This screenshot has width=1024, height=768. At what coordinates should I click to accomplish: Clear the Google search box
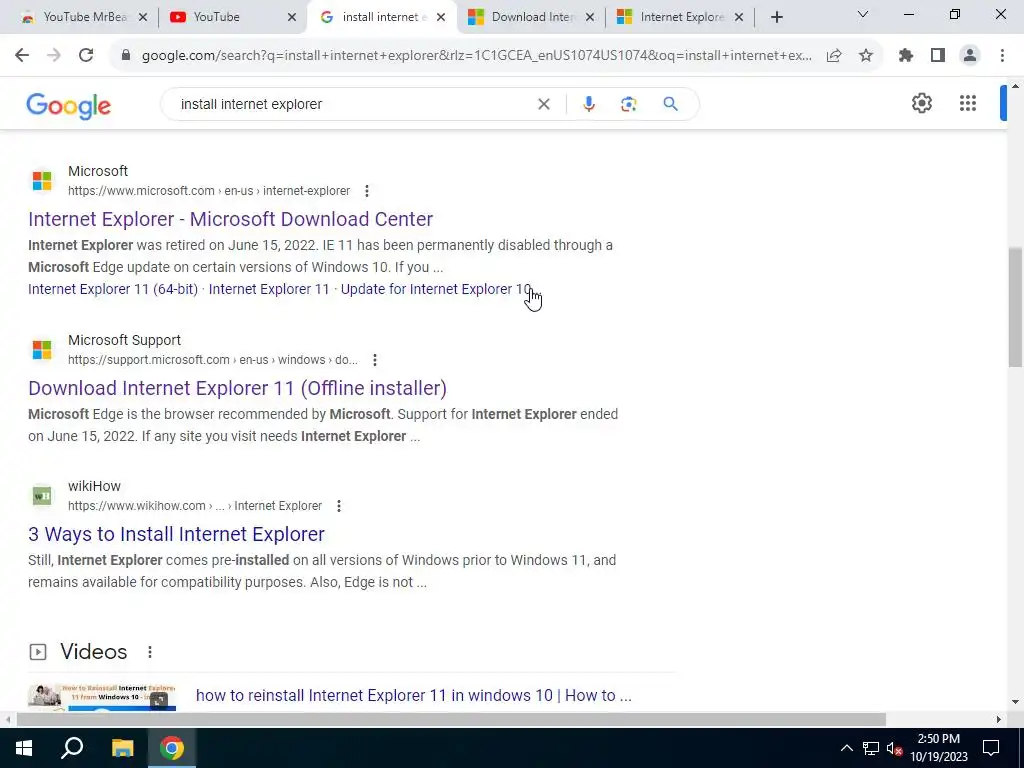pyautogui.click(x=543, y=104)
